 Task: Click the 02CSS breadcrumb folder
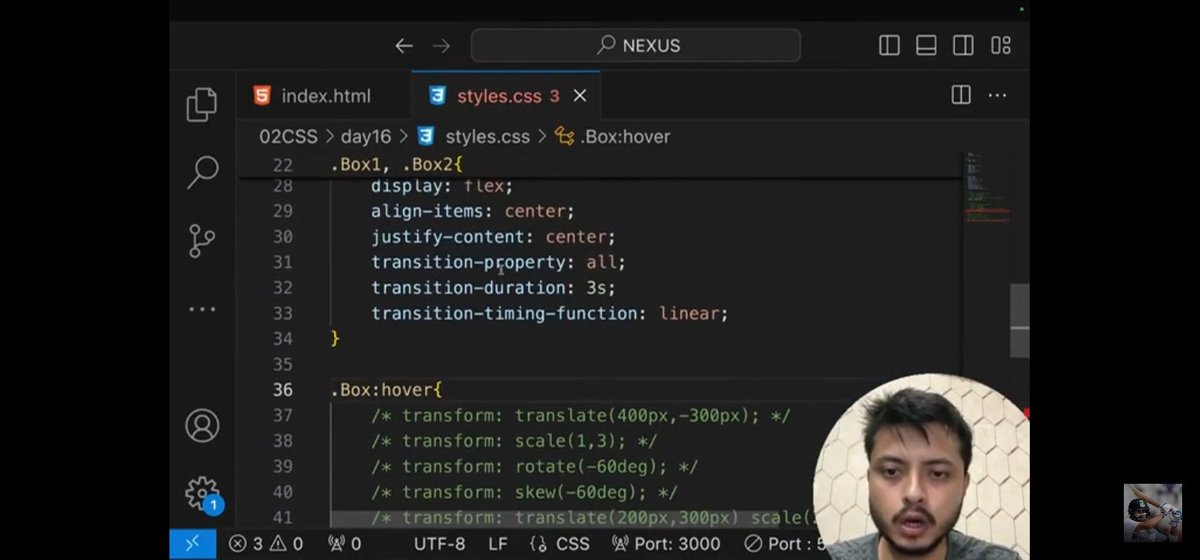coord(288,136)
